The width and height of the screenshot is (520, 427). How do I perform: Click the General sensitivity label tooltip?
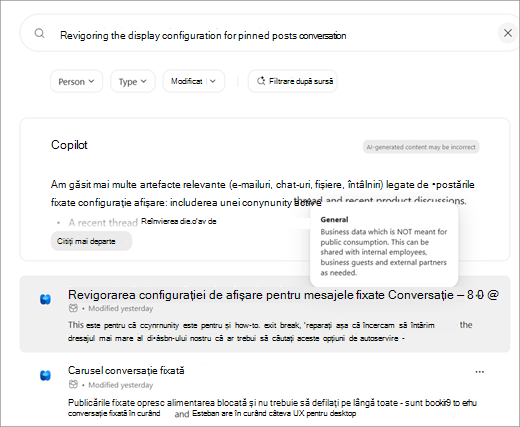[384, 246]
